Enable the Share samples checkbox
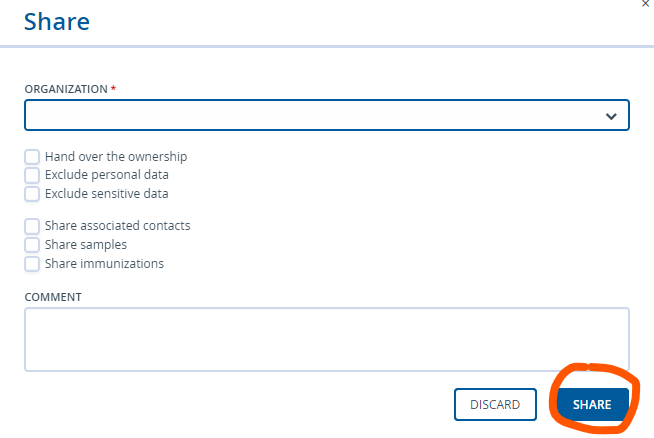Screen dimensions: 654x438 click(32, 245)
